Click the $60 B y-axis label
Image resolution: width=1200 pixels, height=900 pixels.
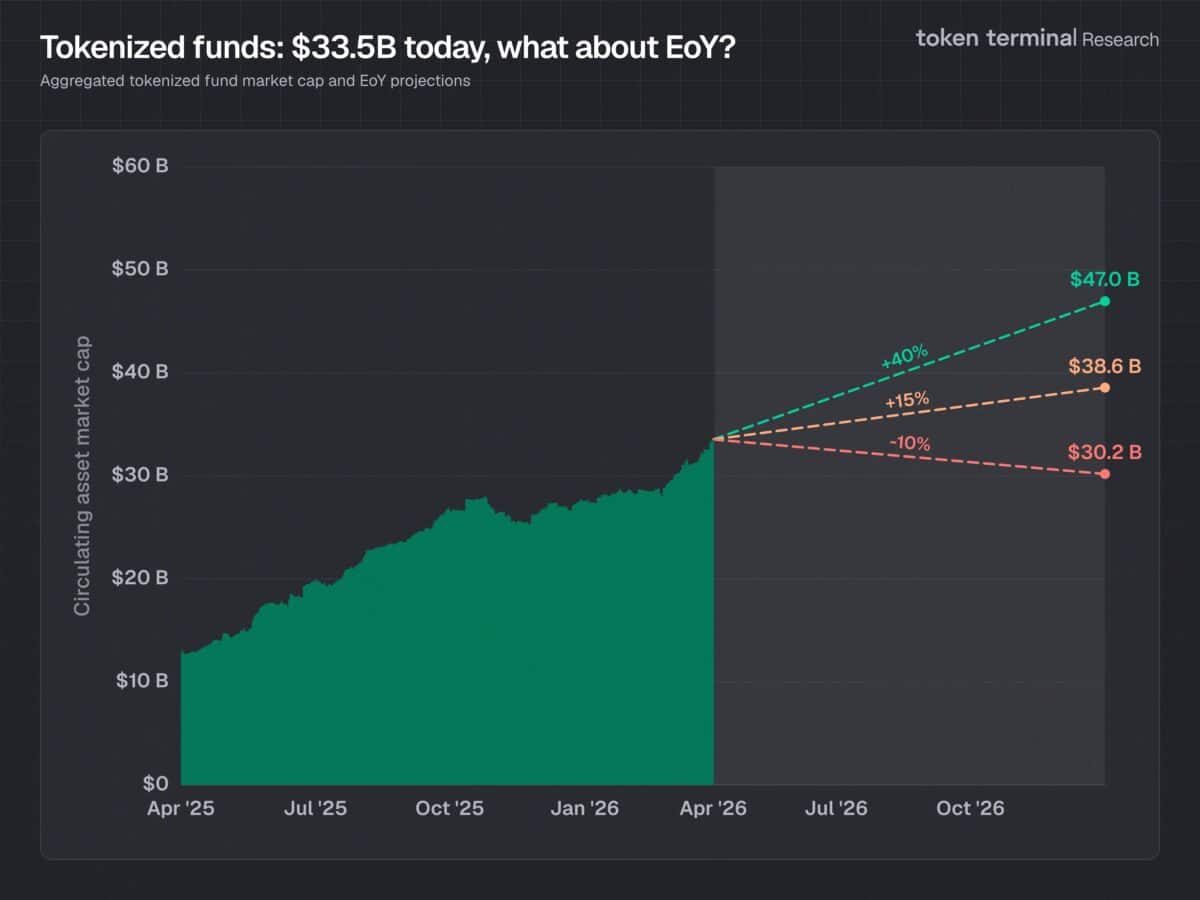[x=140, y=166]
